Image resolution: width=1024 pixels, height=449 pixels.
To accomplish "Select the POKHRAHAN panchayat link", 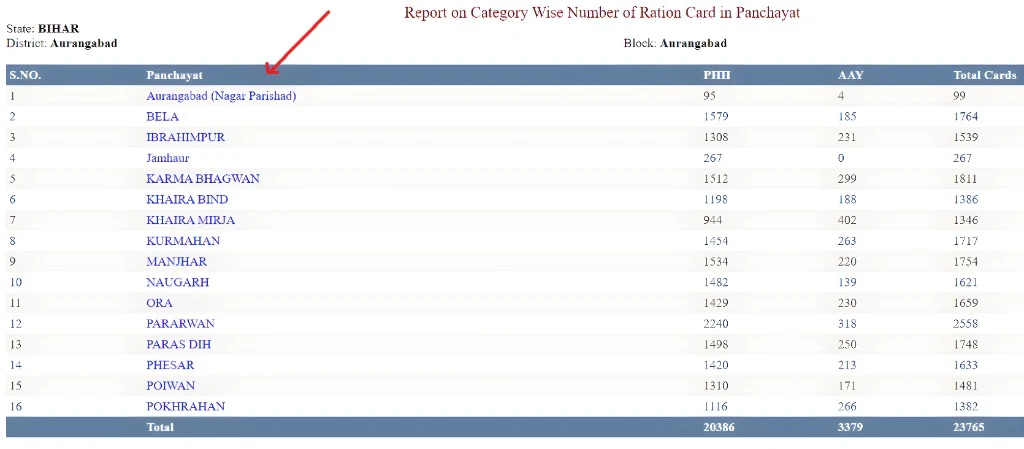I will pos(185,406).
